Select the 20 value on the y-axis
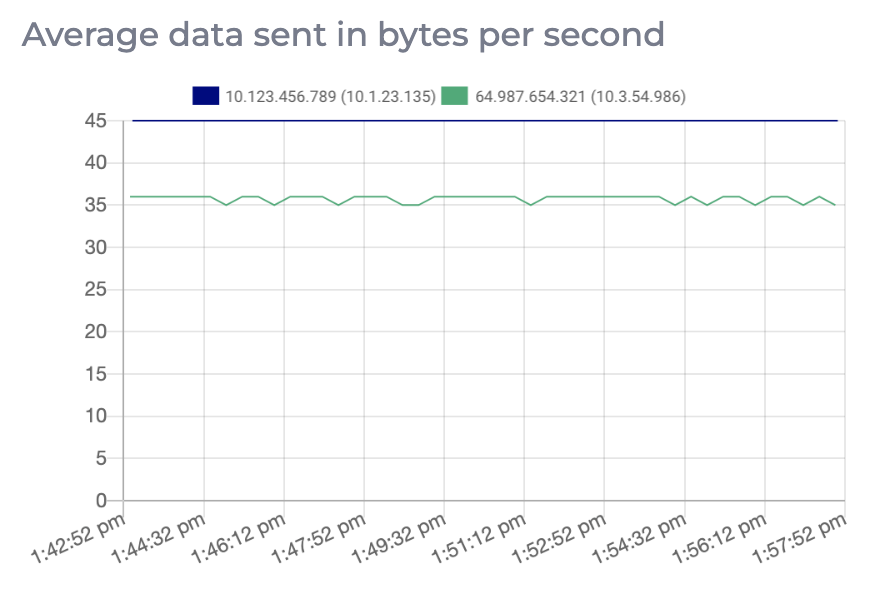 [95, 332]
